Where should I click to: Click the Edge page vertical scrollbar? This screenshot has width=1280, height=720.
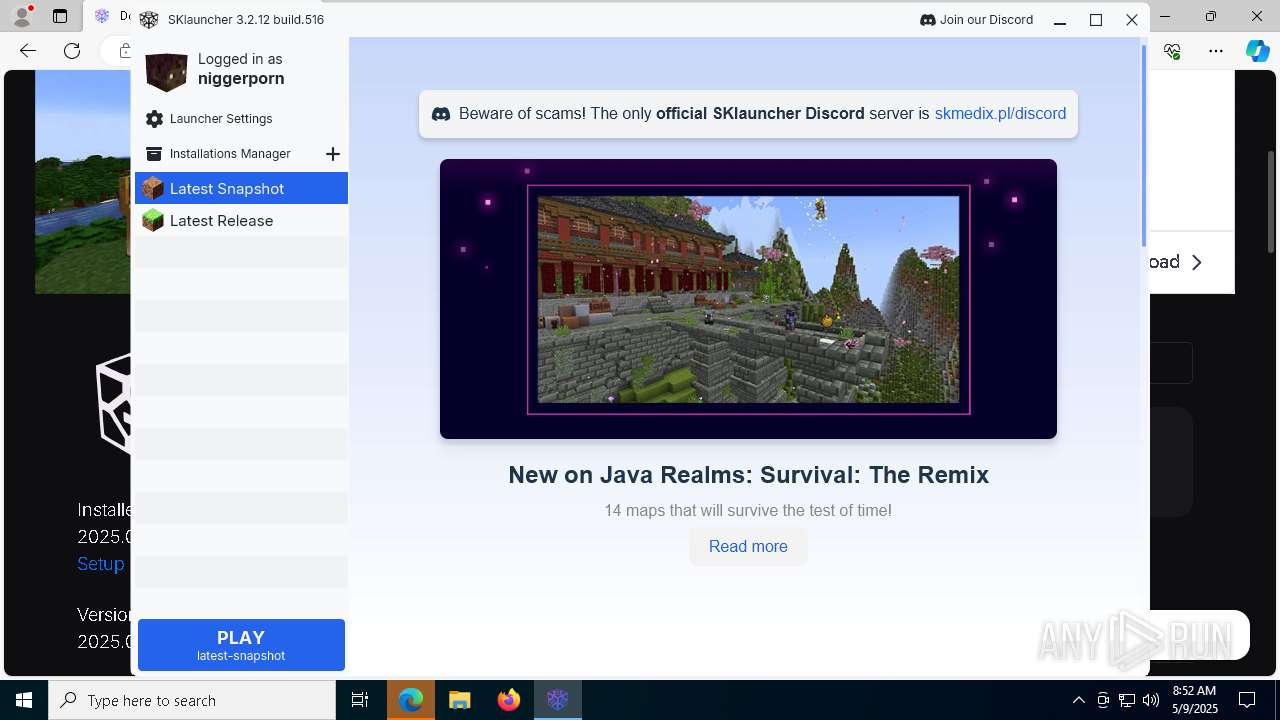(x=1272, y=200)
